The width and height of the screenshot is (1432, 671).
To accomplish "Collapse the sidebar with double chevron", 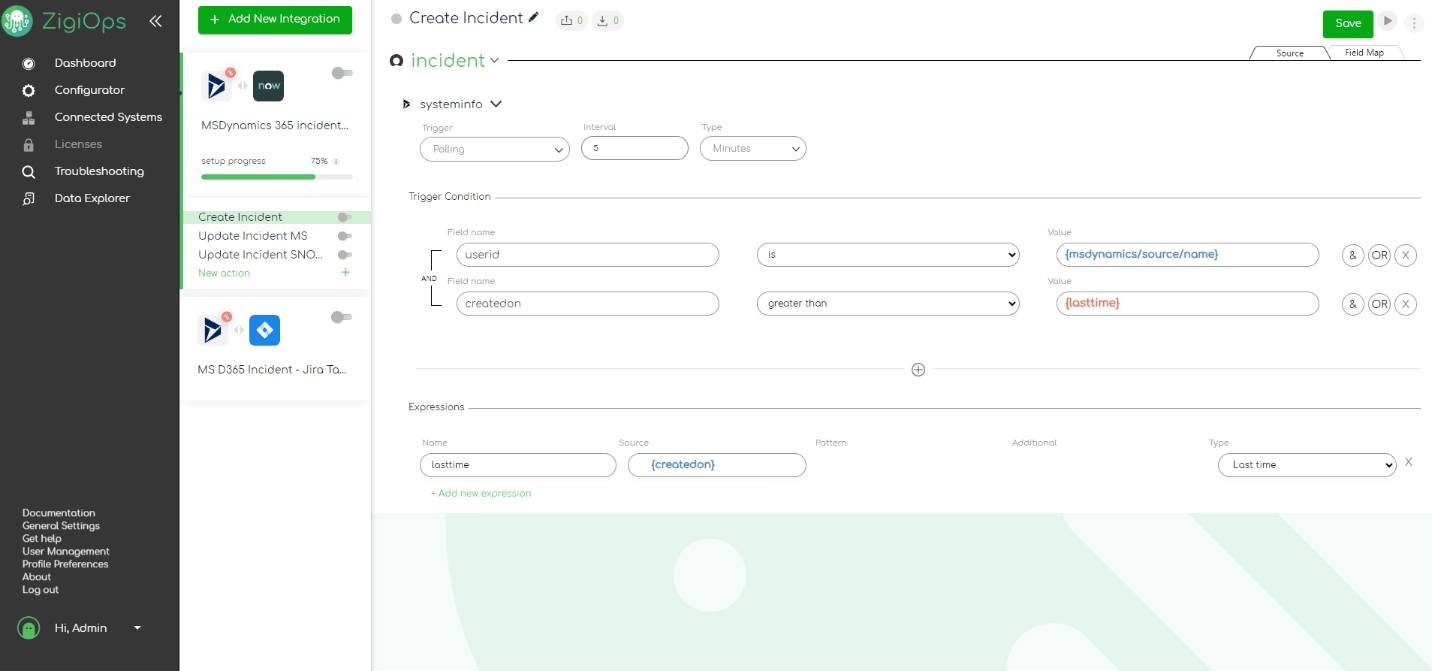I will click(155, 21).
